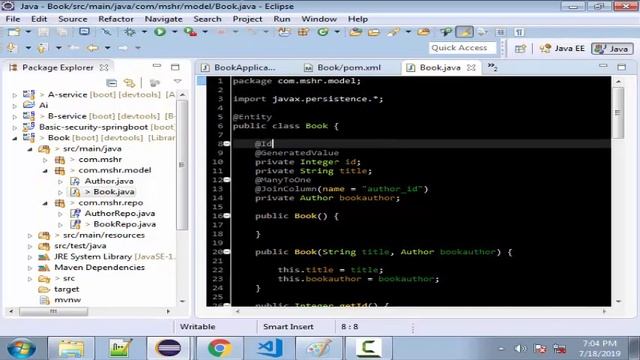Open the Run button dropdown arrow
The height and width of the screenshot is (360, 640).
(x=174, y=32)
